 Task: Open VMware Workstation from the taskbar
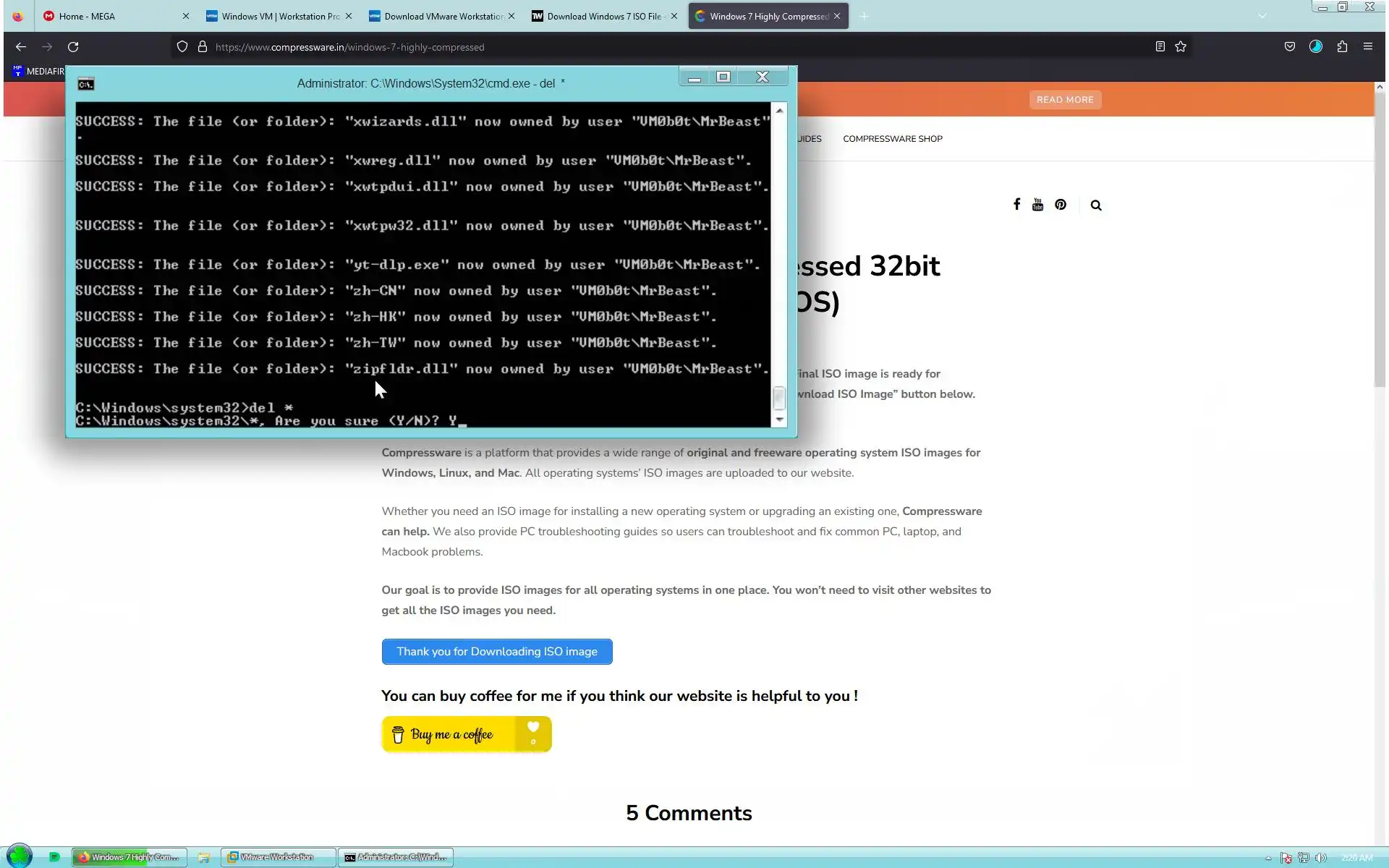point(277,857)
